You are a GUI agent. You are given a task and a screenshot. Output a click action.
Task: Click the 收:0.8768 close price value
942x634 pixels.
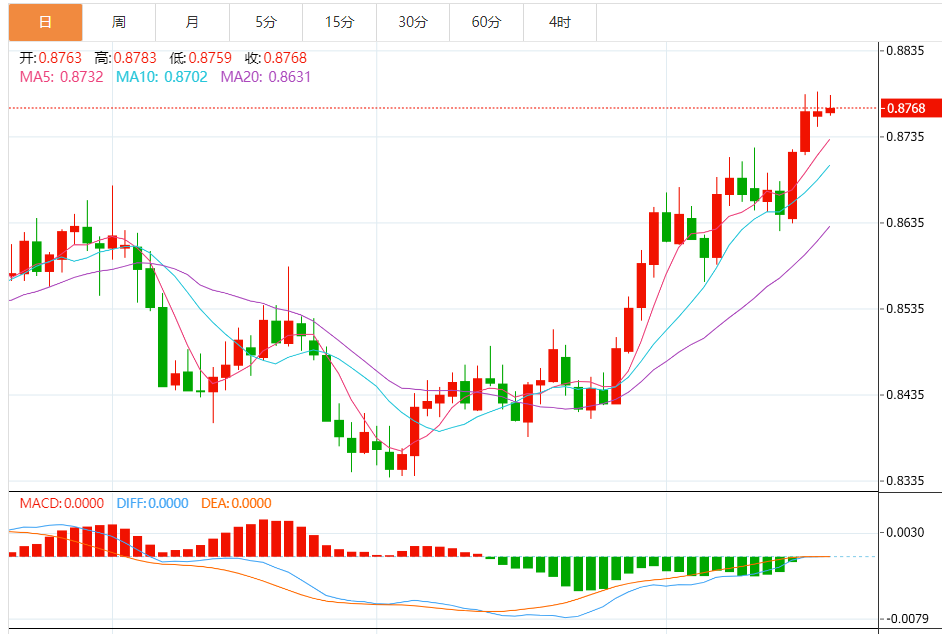click(x=276, y=58)
